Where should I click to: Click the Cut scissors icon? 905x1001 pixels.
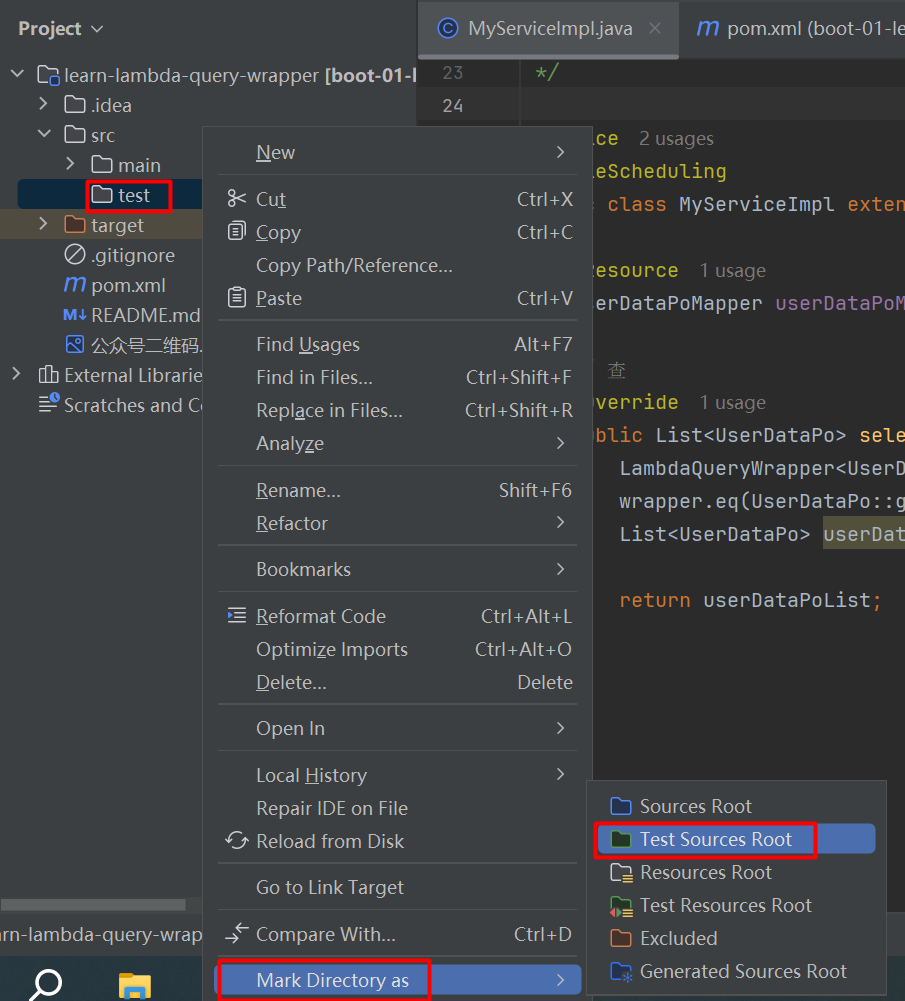coord(236,199)
